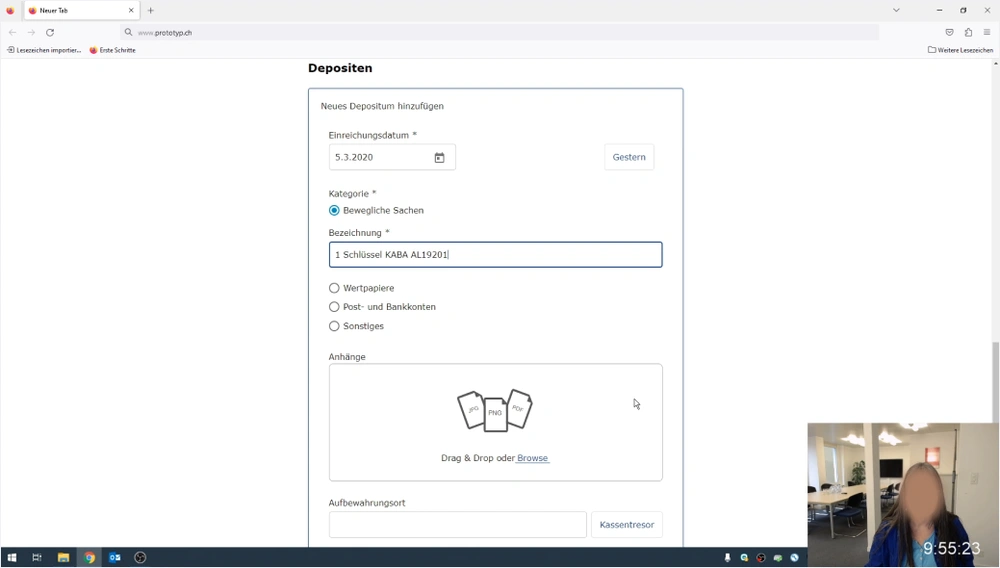Click the browser back arrow
This screenshot has width=1000, height=568.
pos(13,33)
